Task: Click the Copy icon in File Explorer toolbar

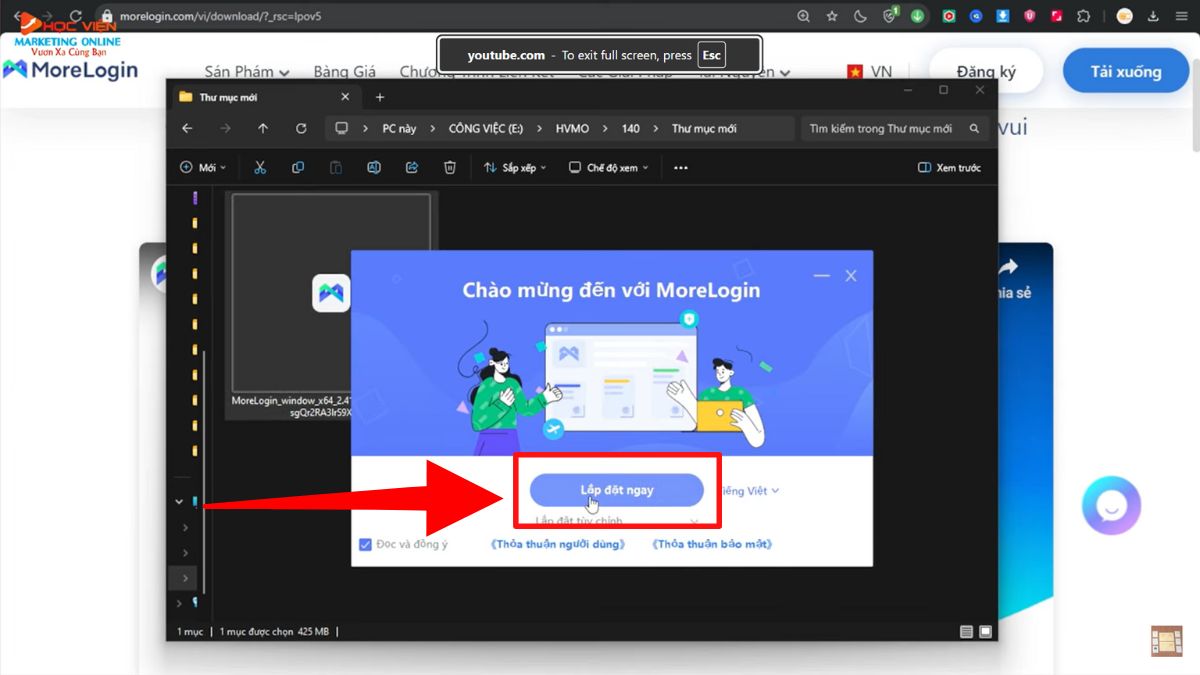Action: tap(298, 168)
